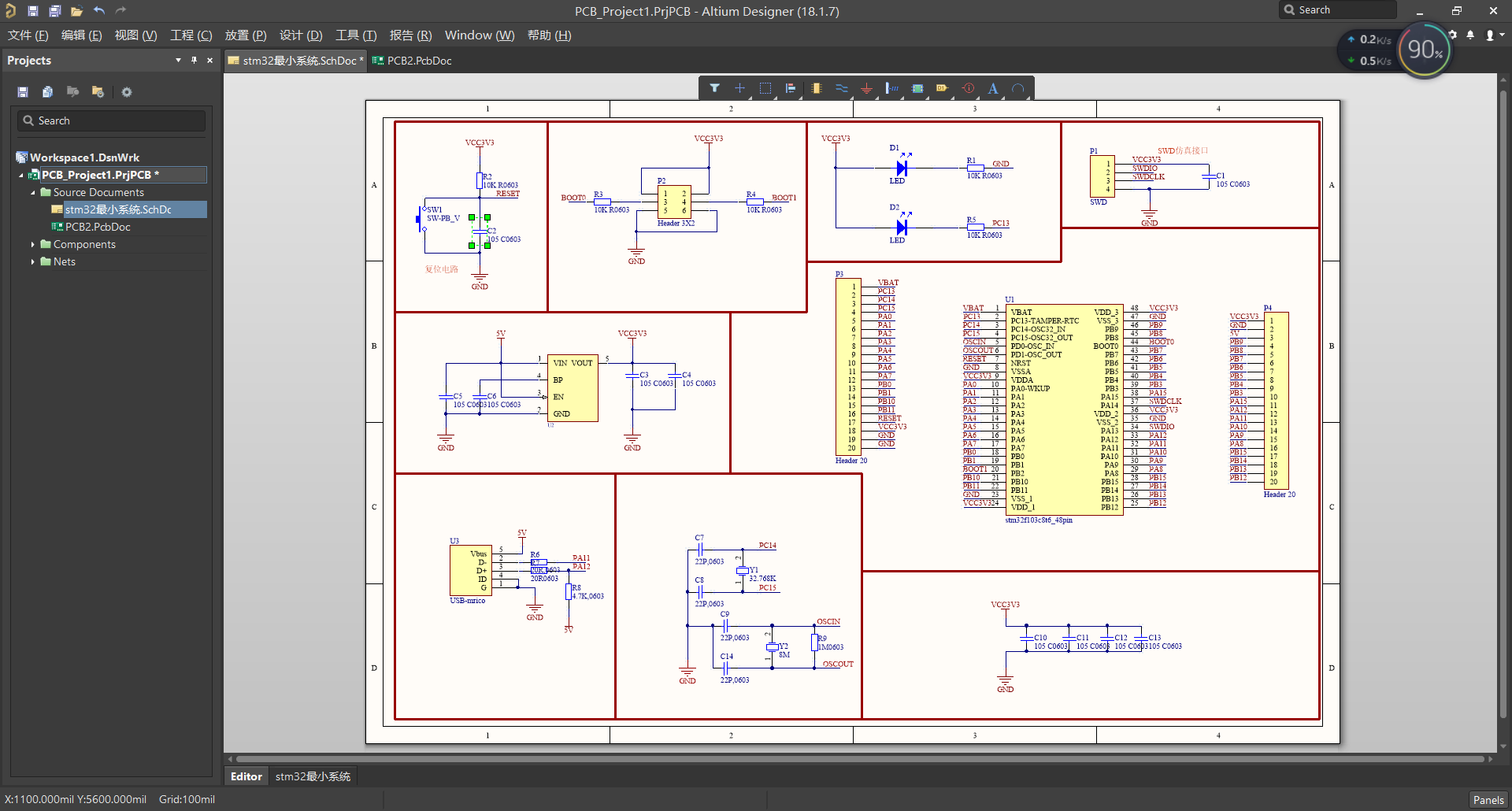Viewport: 1512px width, 811px height.
Task: Click the Search field in Projects panel
Action: tap(110, 120)
